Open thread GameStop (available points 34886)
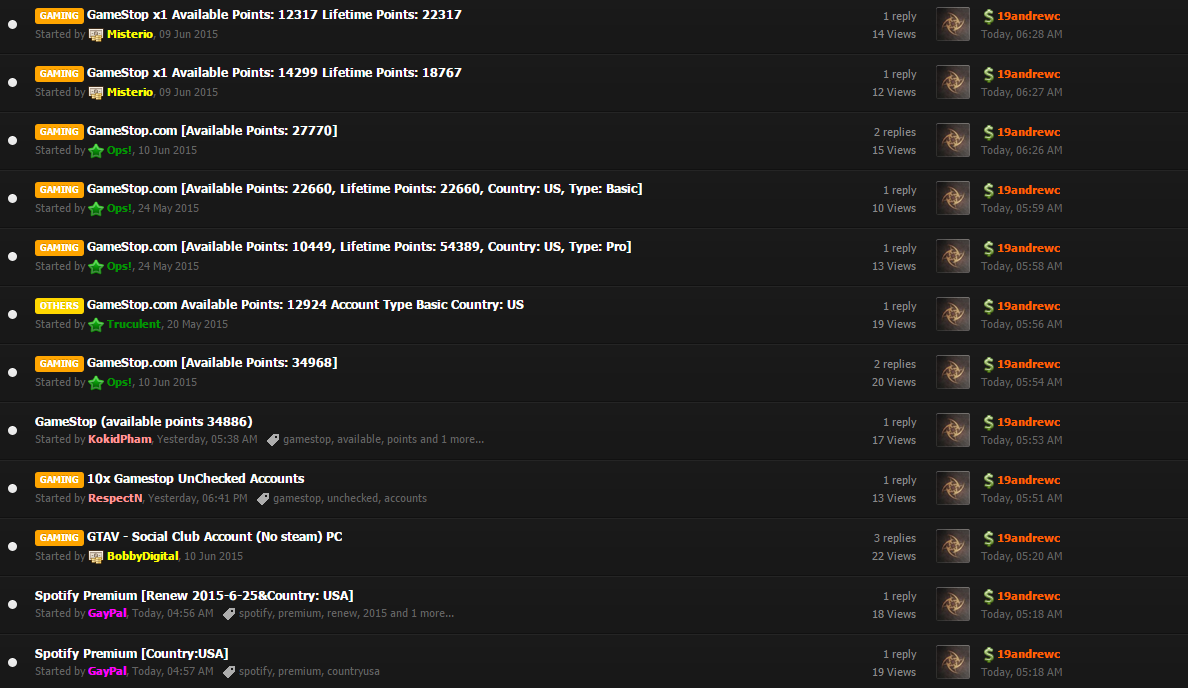The height and width of the screenshot is (688, 1188). pos(144,421)
